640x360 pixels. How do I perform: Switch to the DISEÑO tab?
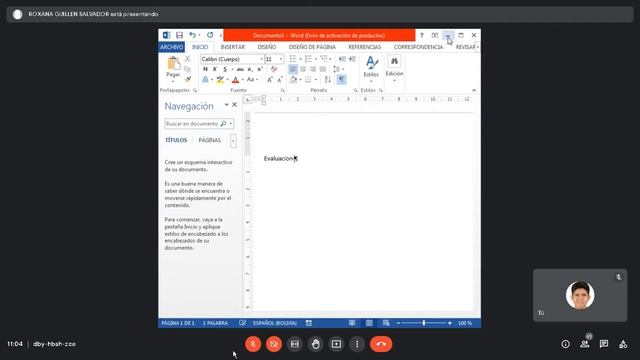point(267,47)
